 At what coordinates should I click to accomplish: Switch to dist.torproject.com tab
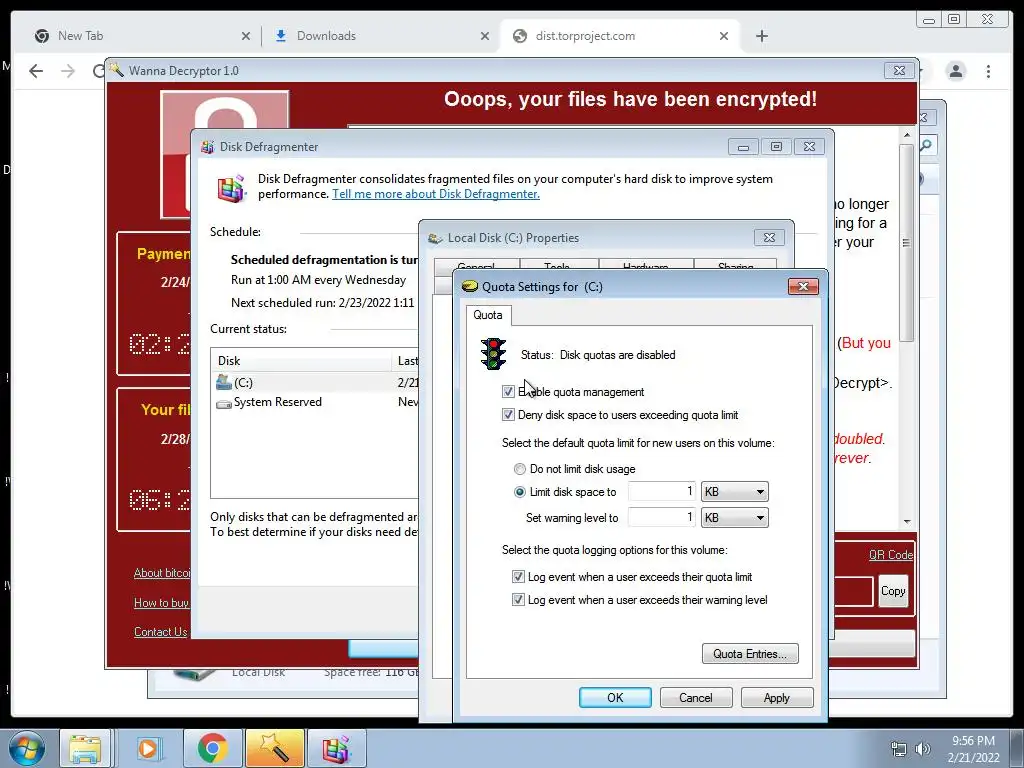click(x=620, y=36)
